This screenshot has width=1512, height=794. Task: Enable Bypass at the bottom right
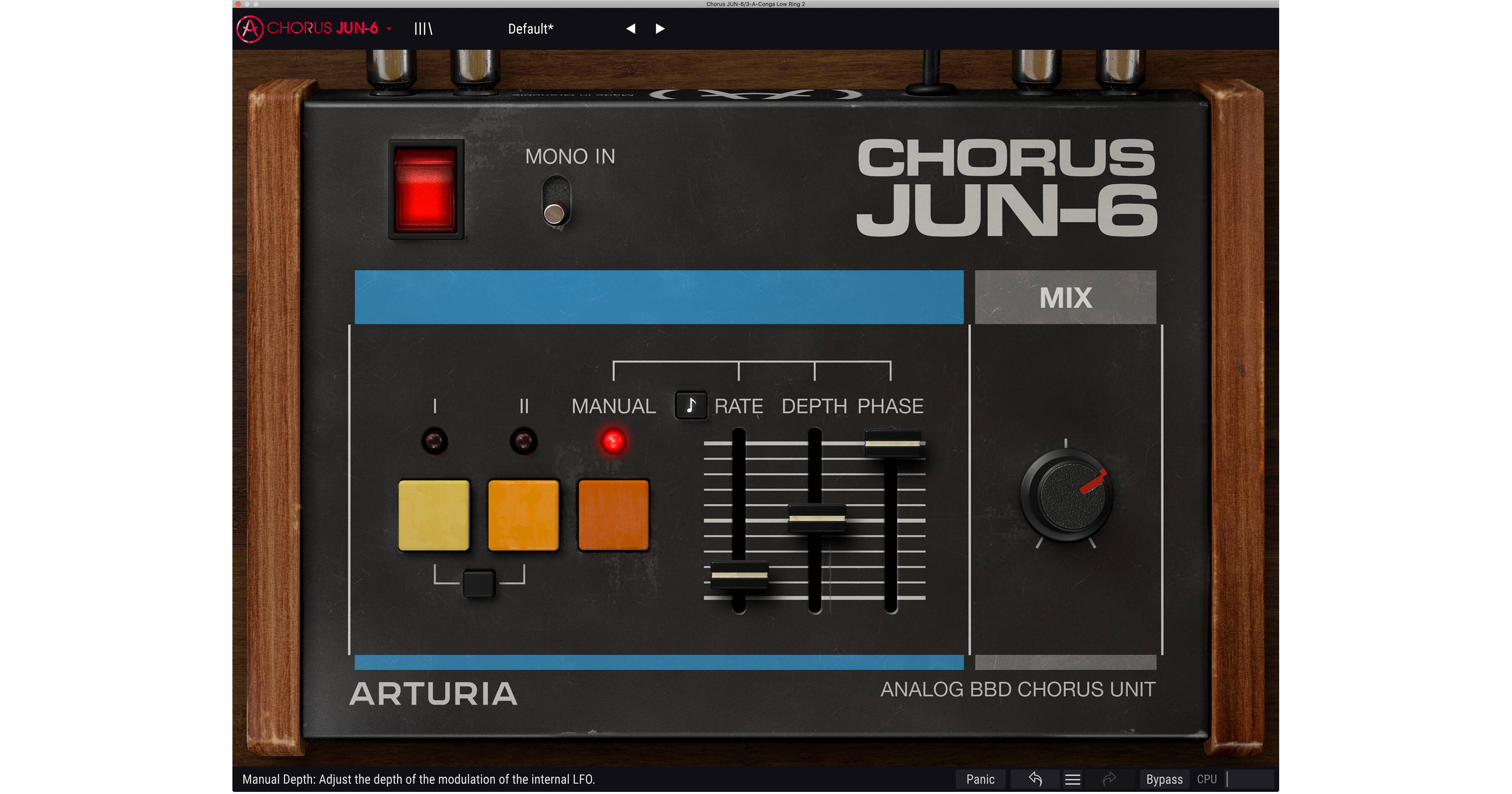[1164, 779]
